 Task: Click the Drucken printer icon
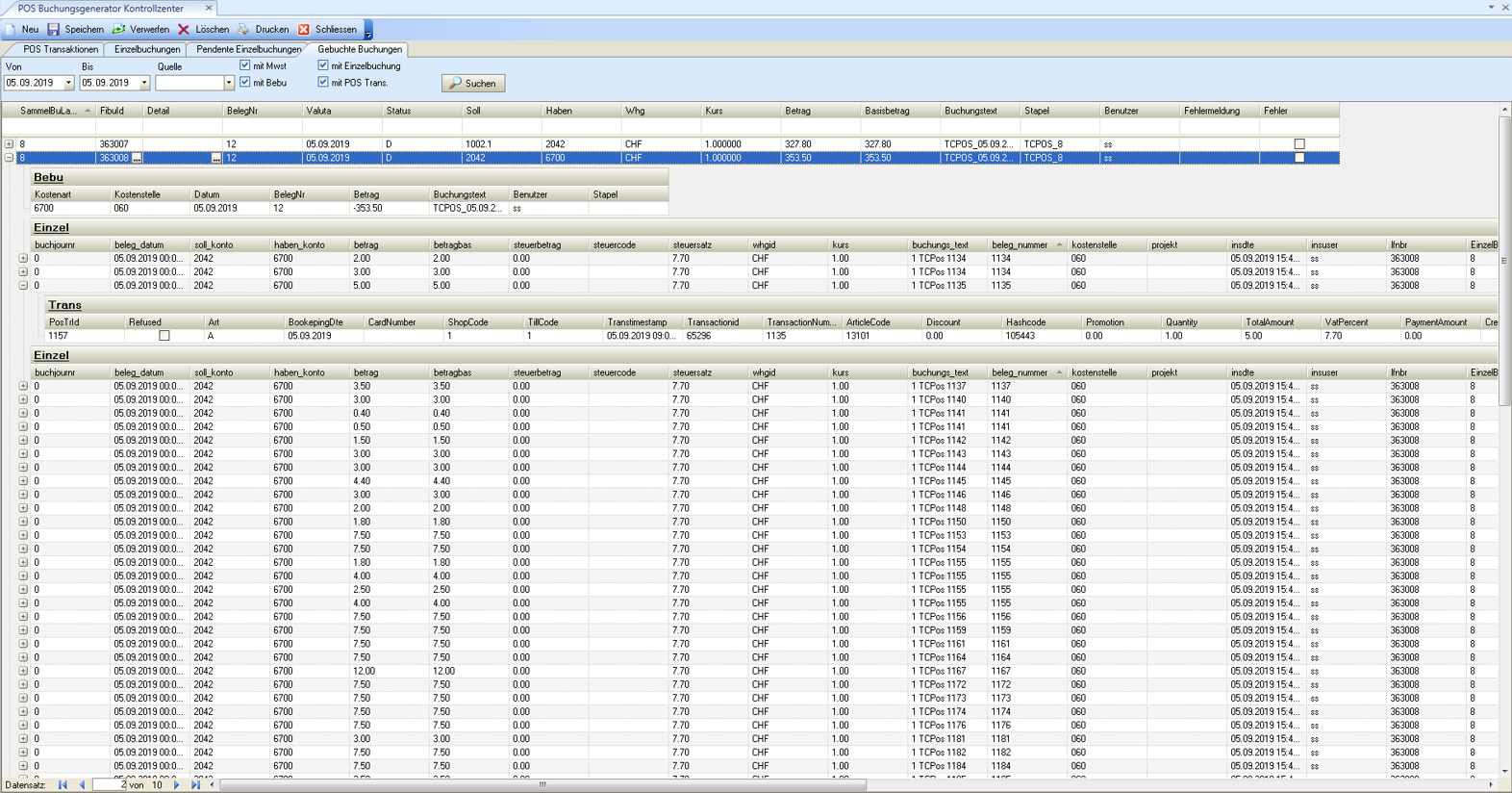[x=244, y=30]
